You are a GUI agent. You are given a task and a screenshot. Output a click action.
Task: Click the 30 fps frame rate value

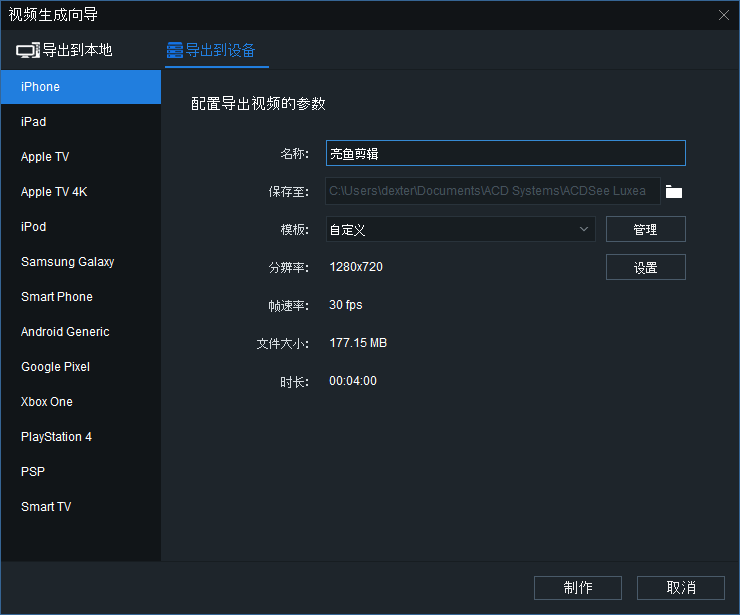click(345, 305)
